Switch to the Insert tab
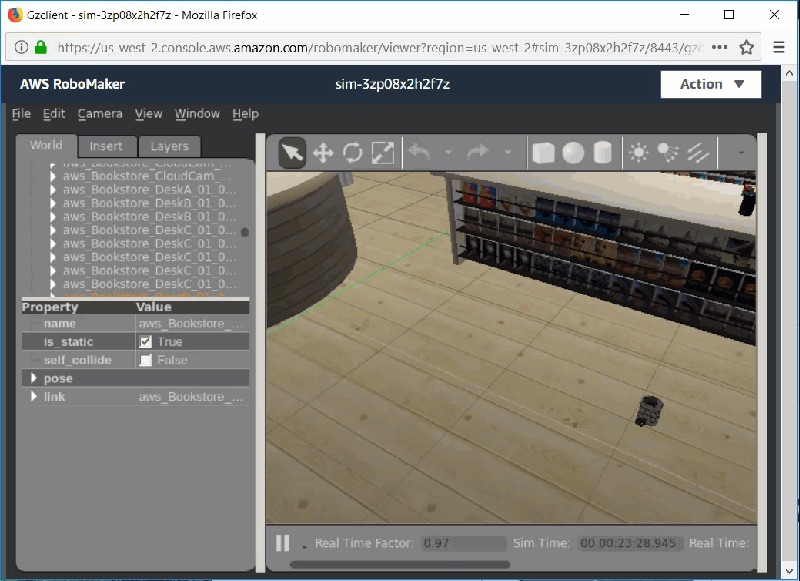This screenshot has width=800, height=581. tap(106, 146)
